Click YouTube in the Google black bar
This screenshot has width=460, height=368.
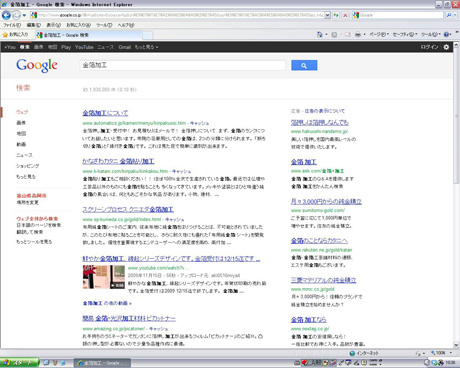[84, 47]
